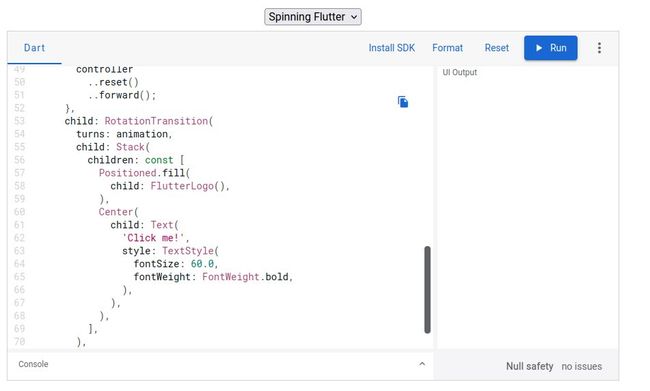The image size is (650, 391).
Task: Open the Spinning Flutter sample dropdown
Action: (x=313, y=17)
